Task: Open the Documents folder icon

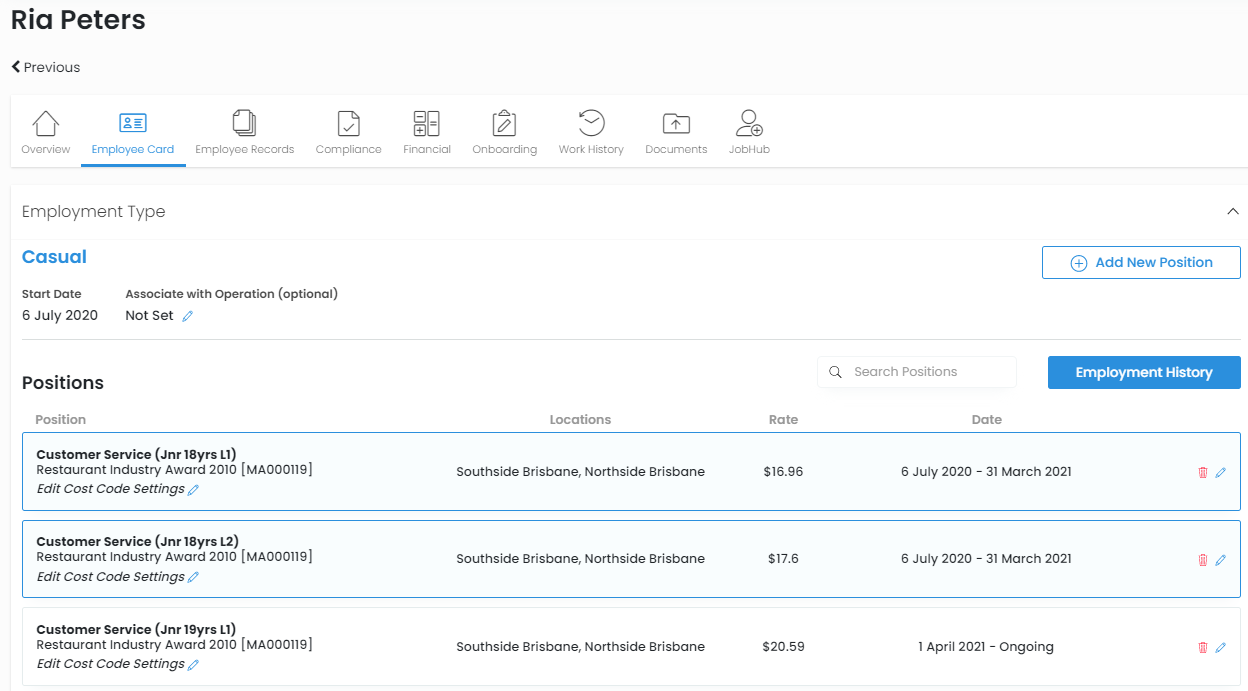Action: click(x=676, y=124)
